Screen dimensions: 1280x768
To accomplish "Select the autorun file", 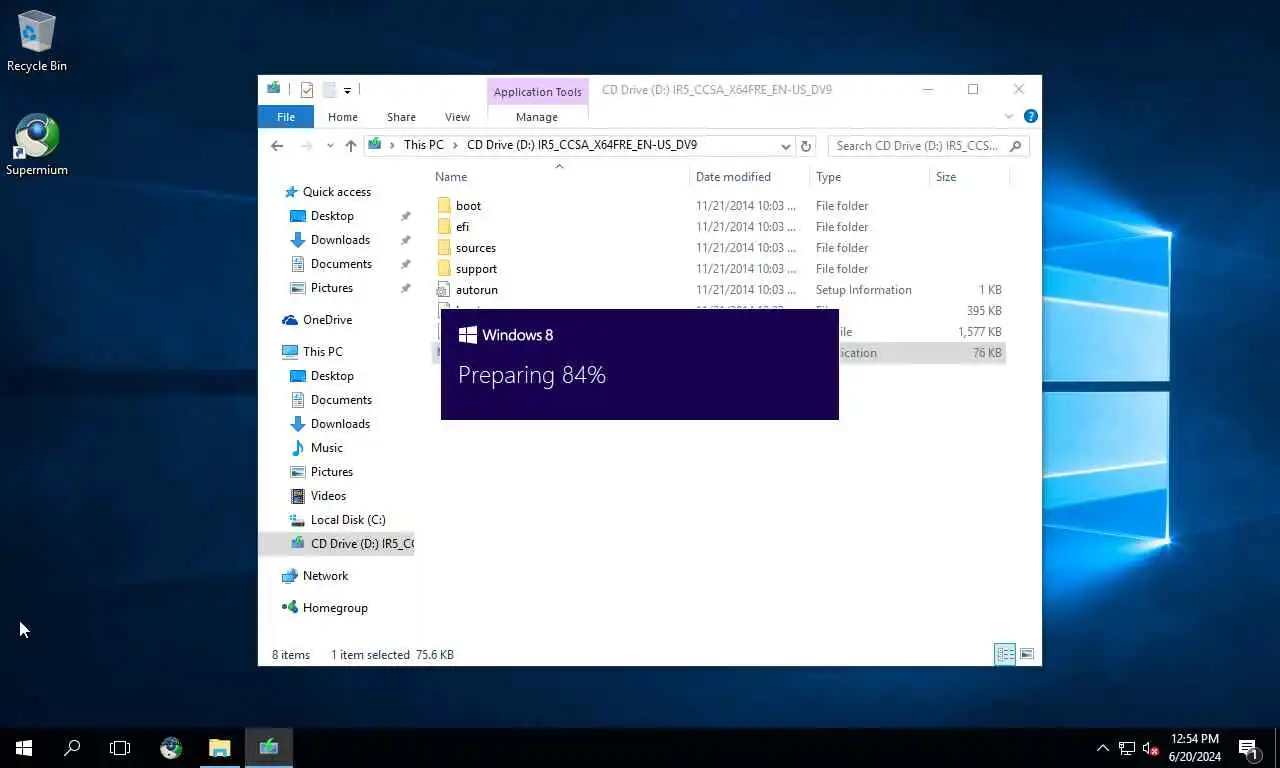I will point(476,290).
